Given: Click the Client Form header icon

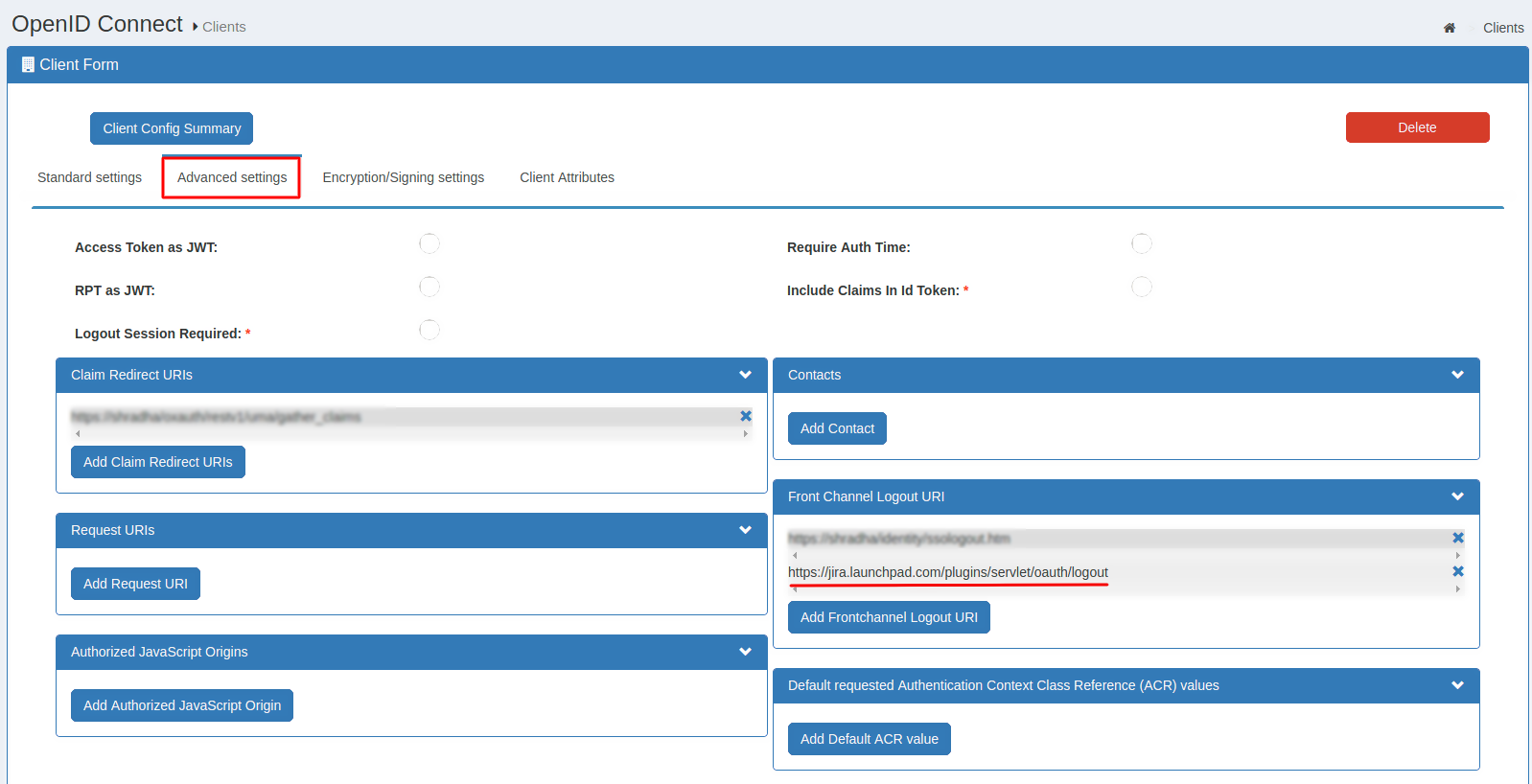Looking at the screenshot, I should (x=28, y=65).
